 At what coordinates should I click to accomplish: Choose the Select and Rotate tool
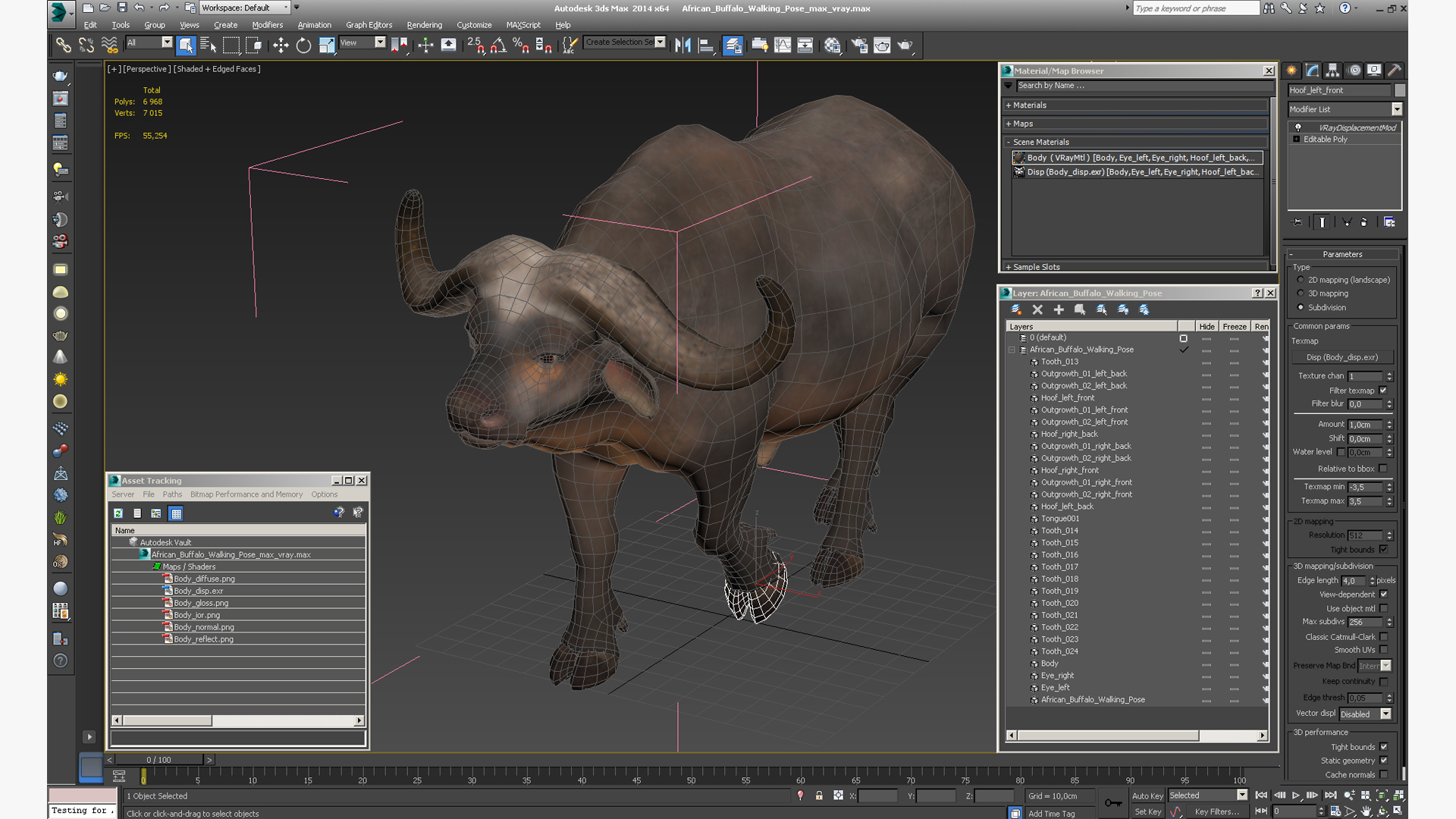pyautogui.click(x=303, y=45)
